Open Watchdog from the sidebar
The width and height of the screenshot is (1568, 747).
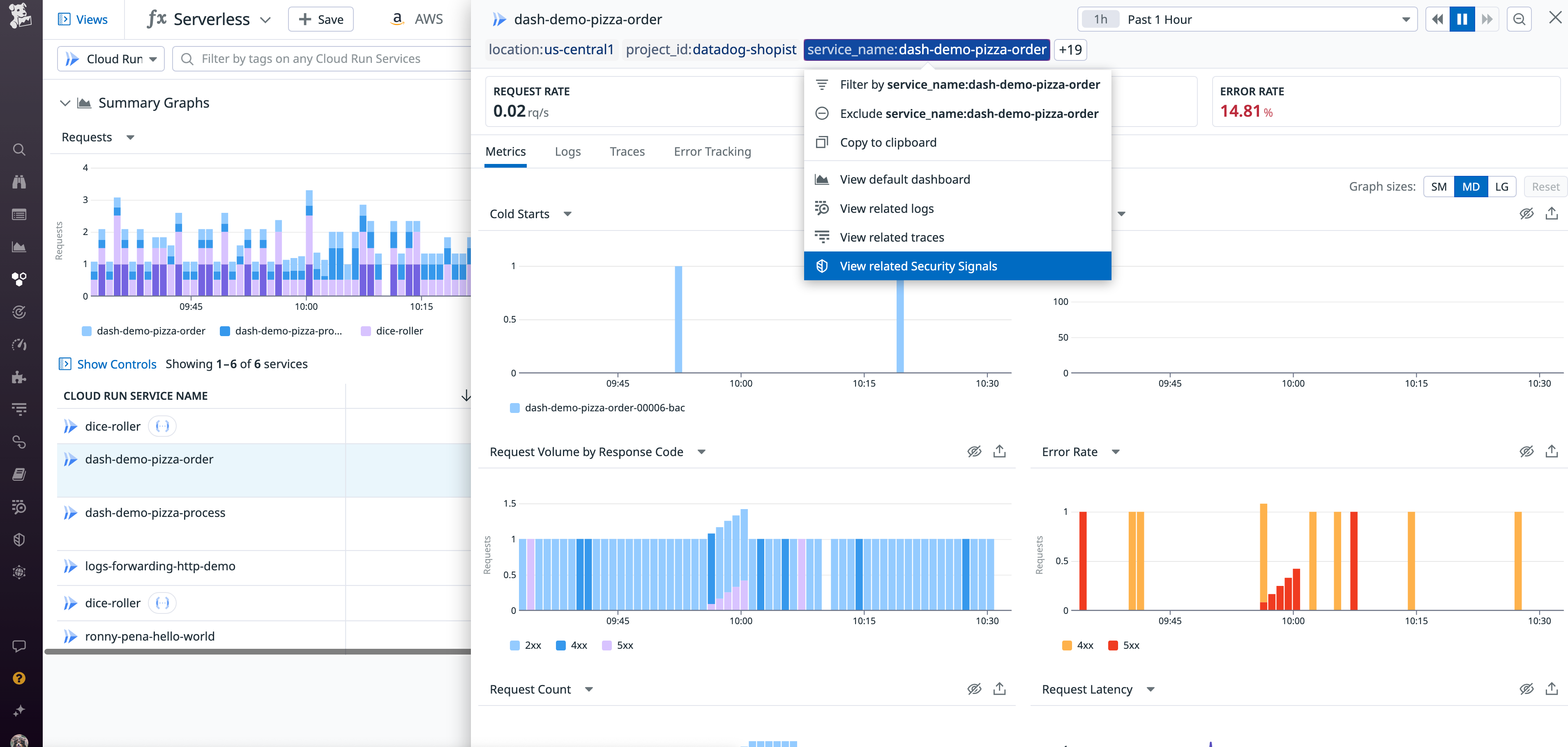pyautogui.click(x=19, y=182)
